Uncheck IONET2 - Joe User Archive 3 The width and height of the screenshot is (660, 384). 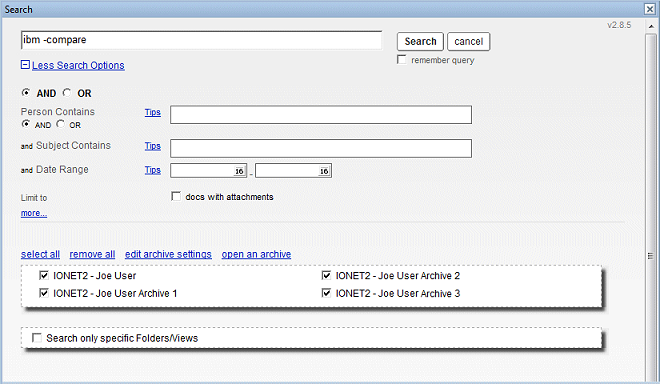[x=326, y=293]
